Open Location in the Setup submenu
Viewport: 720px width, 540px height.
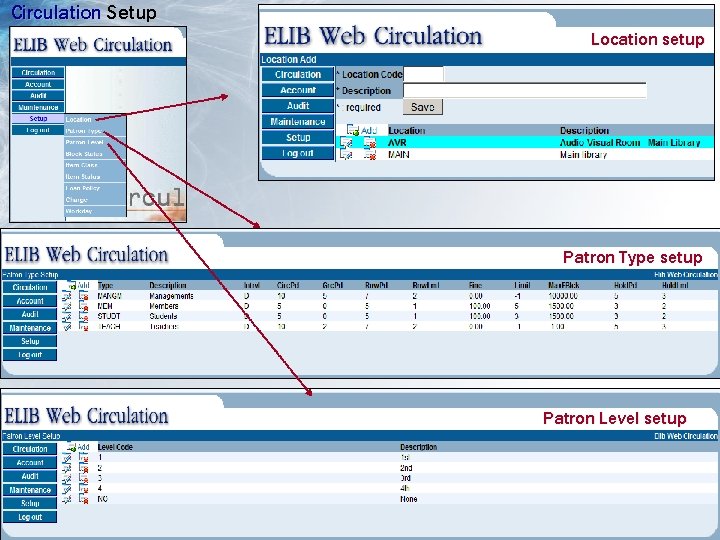click(95, 119)
